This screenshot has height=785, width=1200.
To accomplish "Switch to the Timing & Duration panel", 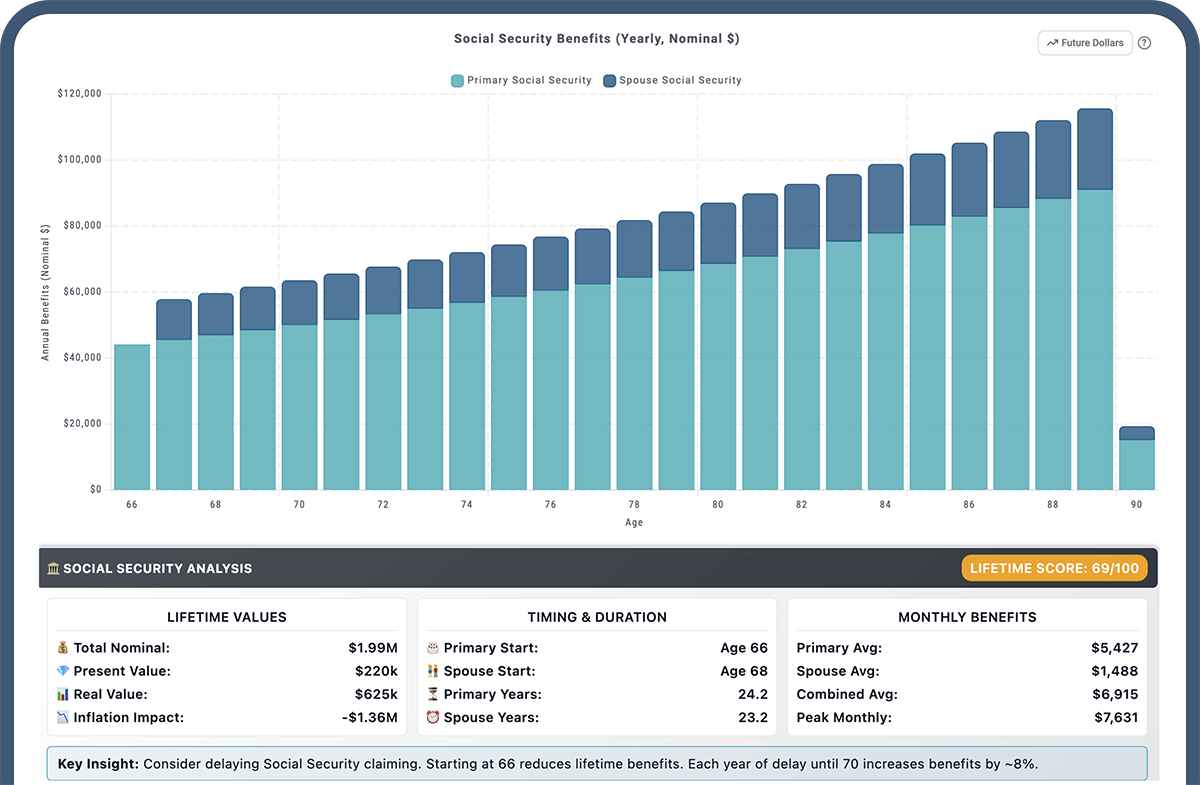I will 597,617.
